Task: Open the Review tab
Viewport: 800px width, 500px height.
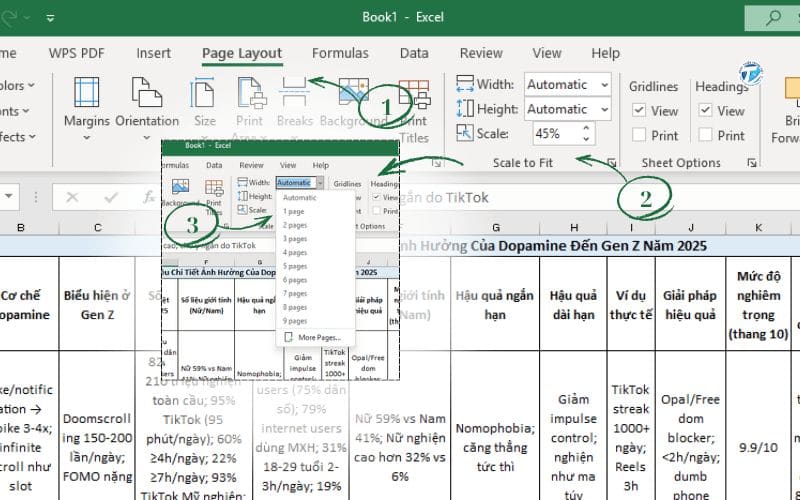Action: coord(481,53)
